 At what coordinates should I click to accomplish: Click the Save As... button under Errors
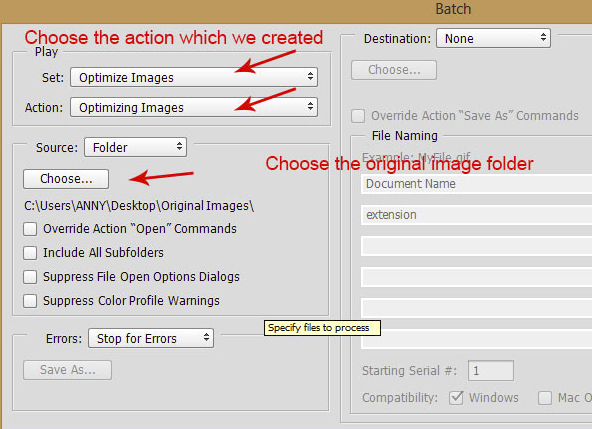pos(68,370)
